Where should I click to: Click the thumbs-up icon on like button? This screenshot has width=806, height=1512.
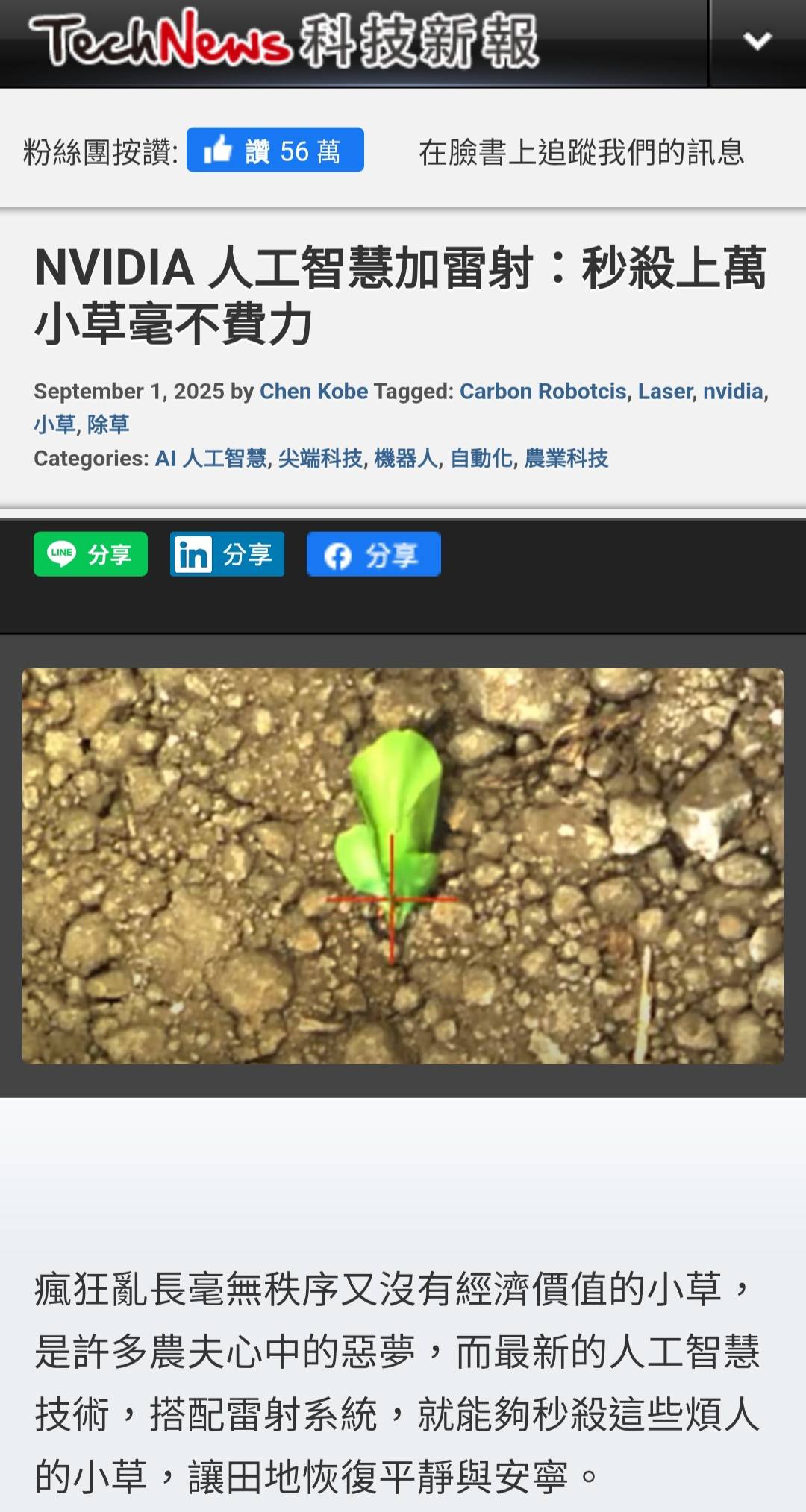click(x=218, y=150)
